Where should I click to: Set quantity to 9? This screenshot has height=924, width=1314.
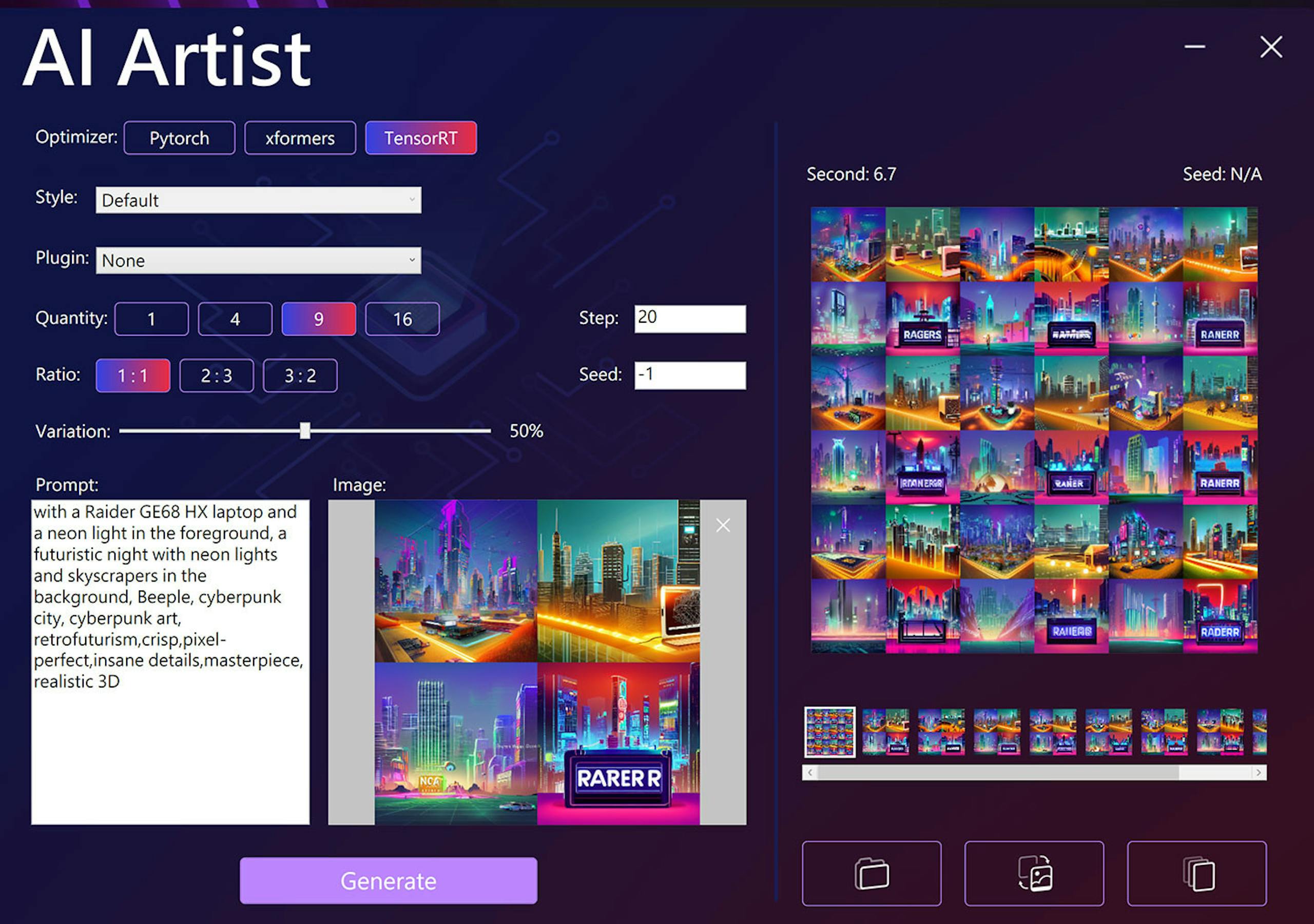pos(319,319)
